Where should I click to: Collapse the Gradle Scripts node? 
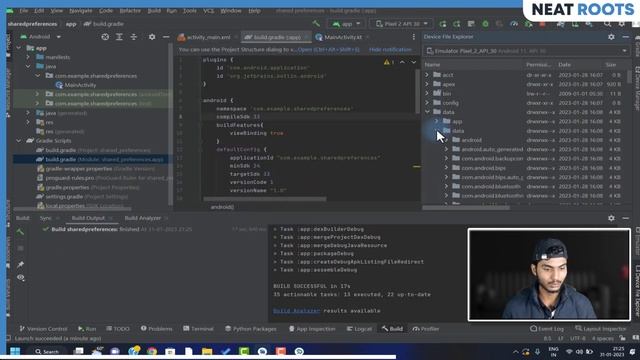pyautogui.click(x=19, y=140)
